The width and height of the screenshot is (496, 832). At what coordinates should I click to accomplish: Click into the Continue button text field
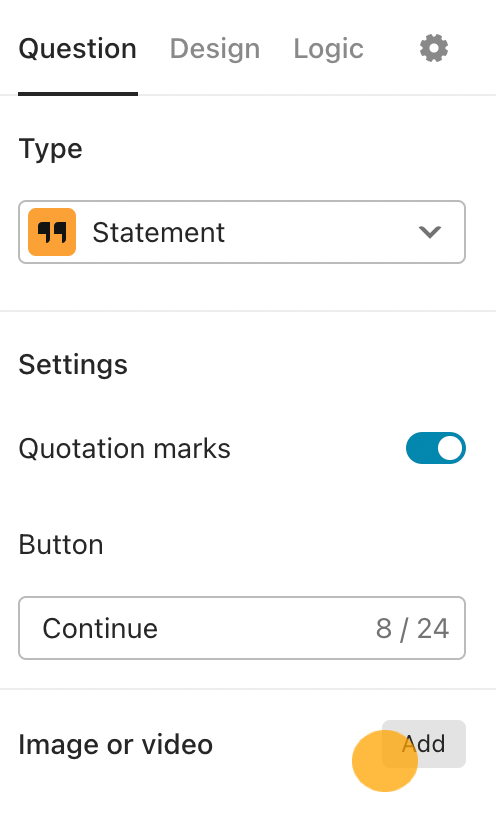242,628
